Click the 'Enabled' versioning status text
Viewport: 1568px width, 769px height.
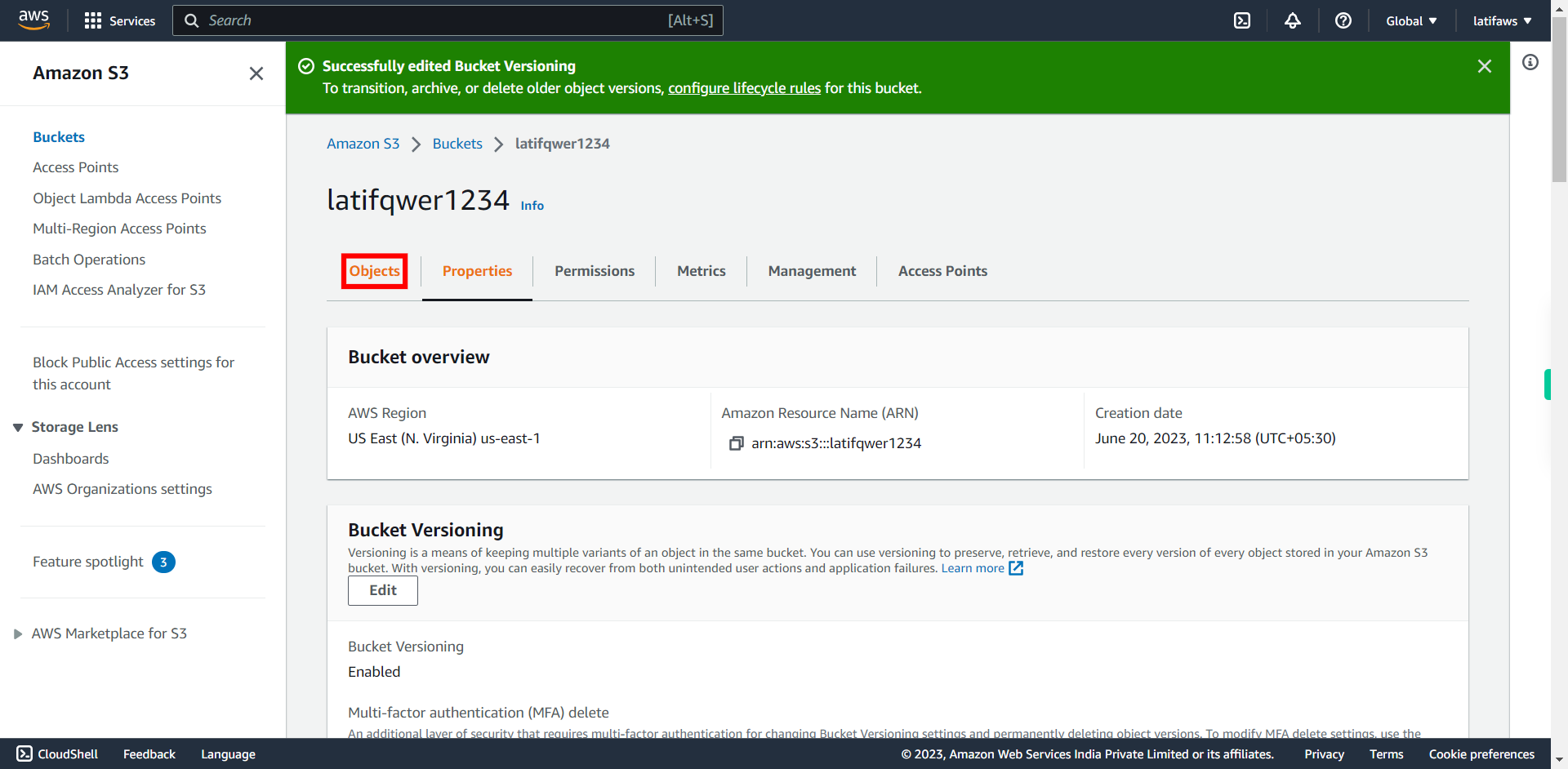coord(374,672)
